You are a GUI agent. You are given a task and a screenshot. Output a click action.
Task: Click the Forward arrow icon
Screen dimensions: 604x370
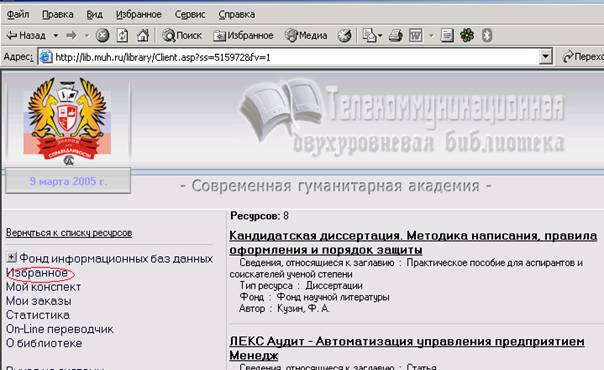[72, 36]
